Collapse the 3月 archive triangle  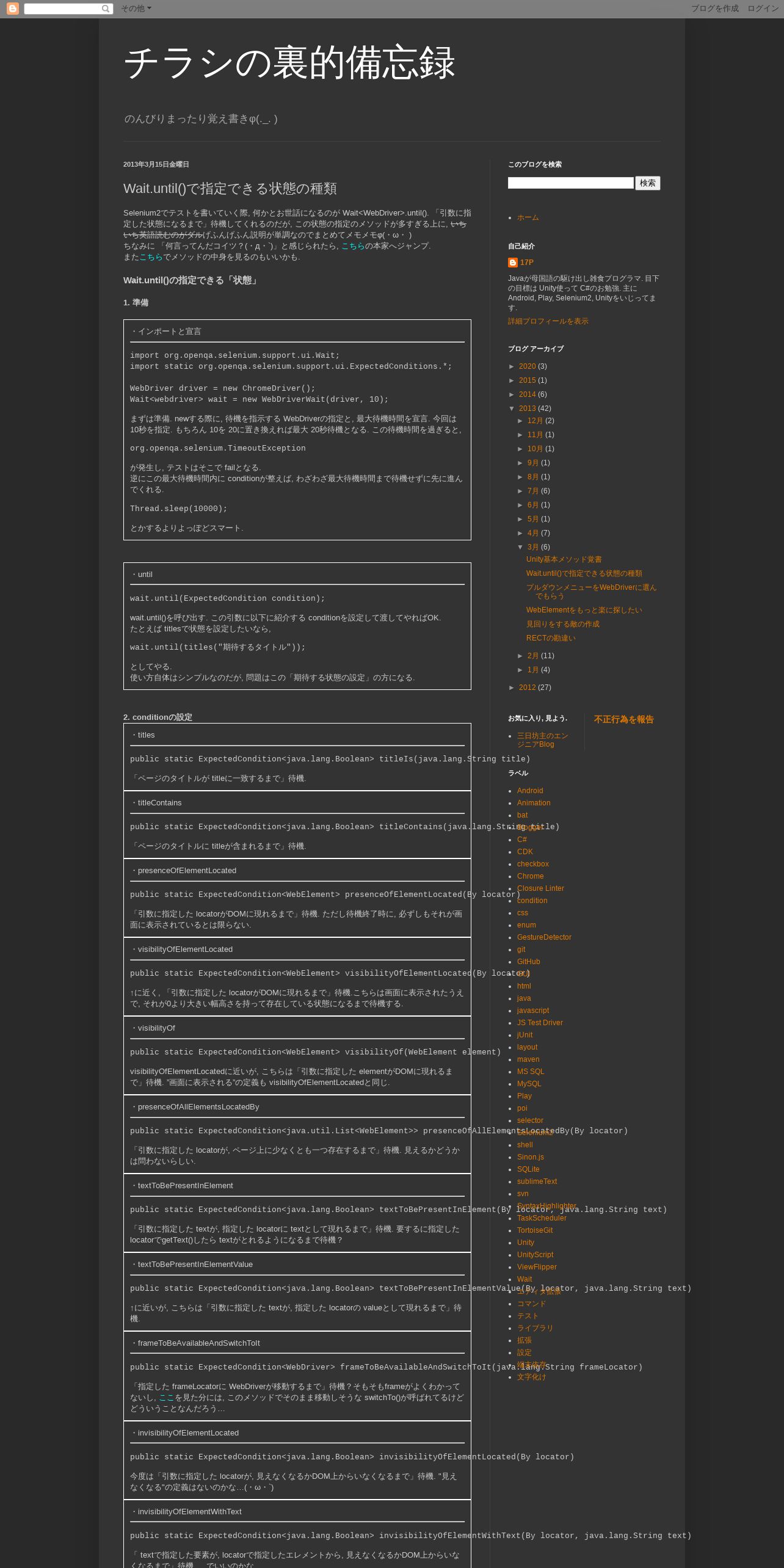point(521,547)
